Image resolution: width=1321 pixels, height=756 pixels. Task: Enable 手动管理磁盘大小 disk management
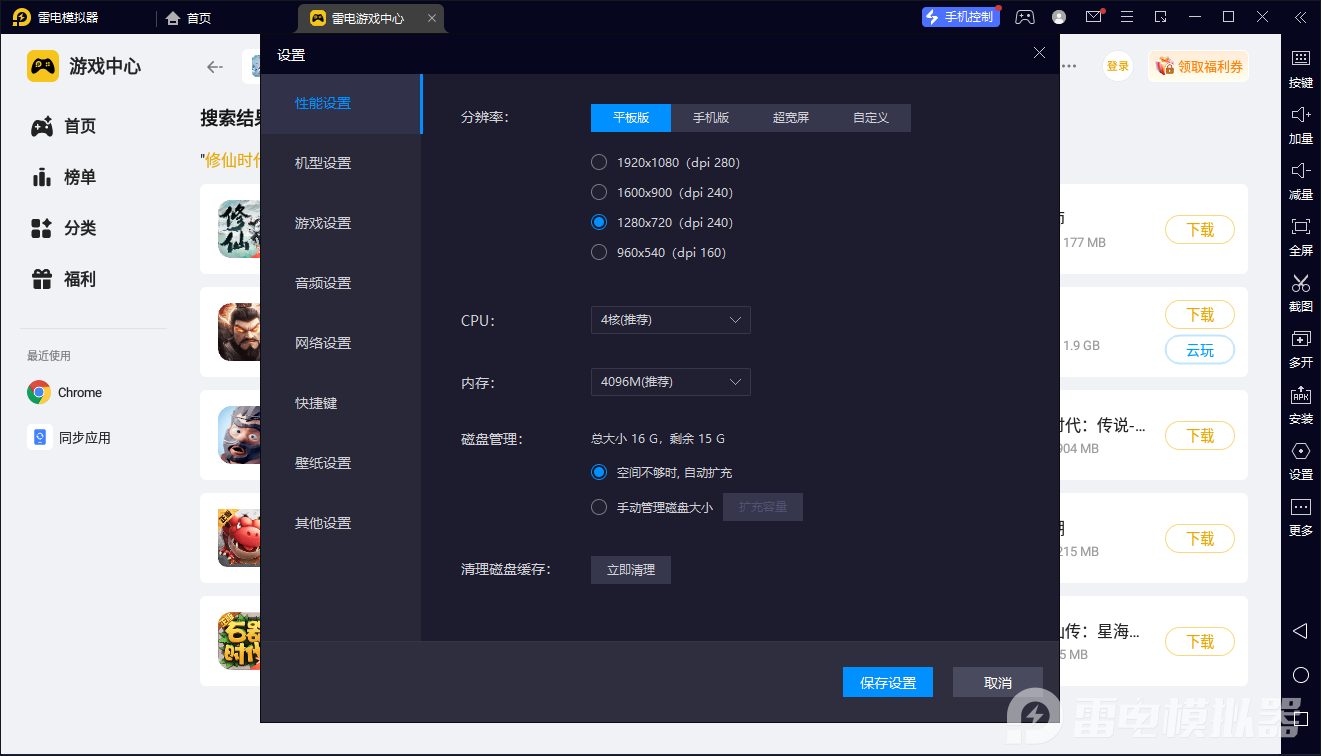pos(599,506)
